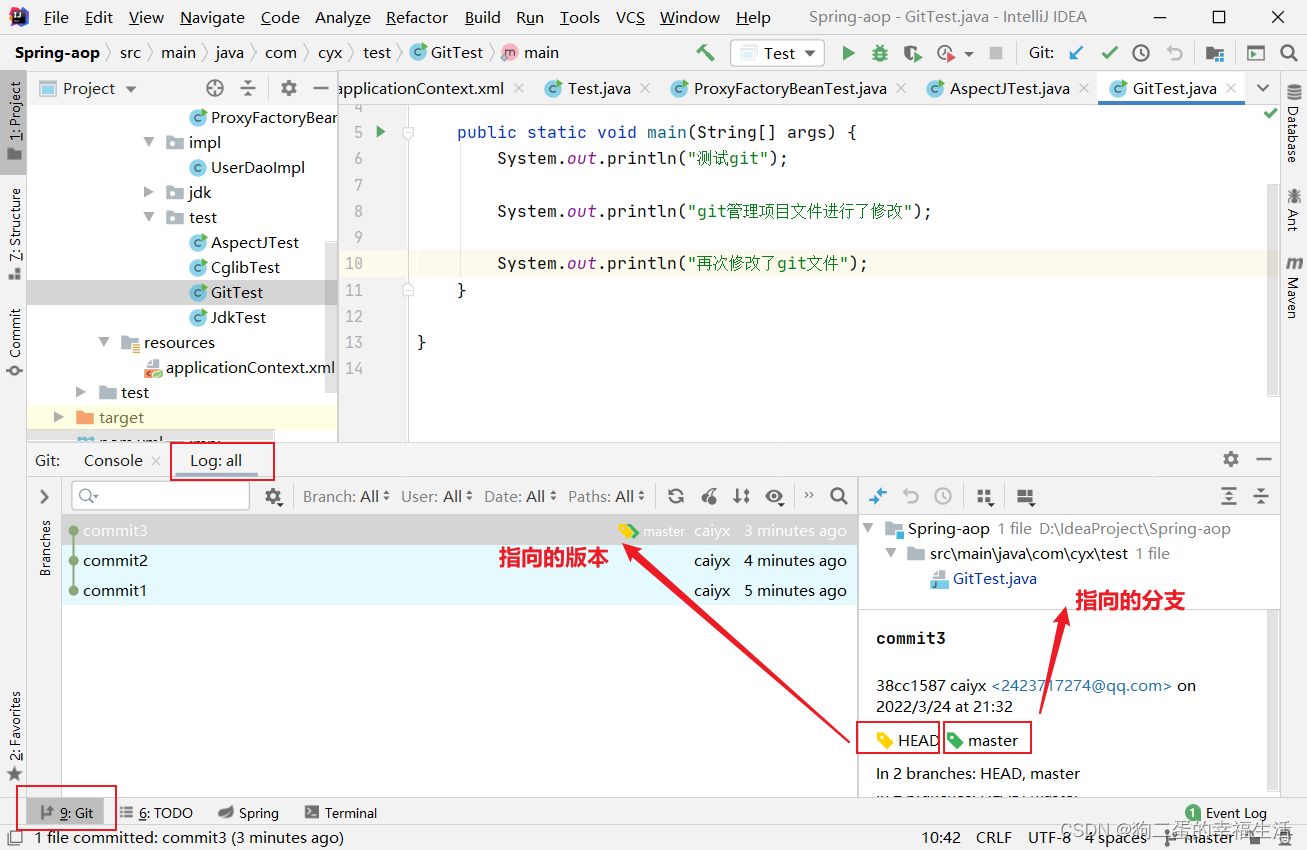Open Git tool window settings gear
The width and height of the screenshot is (1307, 850).
point(1231,459)
